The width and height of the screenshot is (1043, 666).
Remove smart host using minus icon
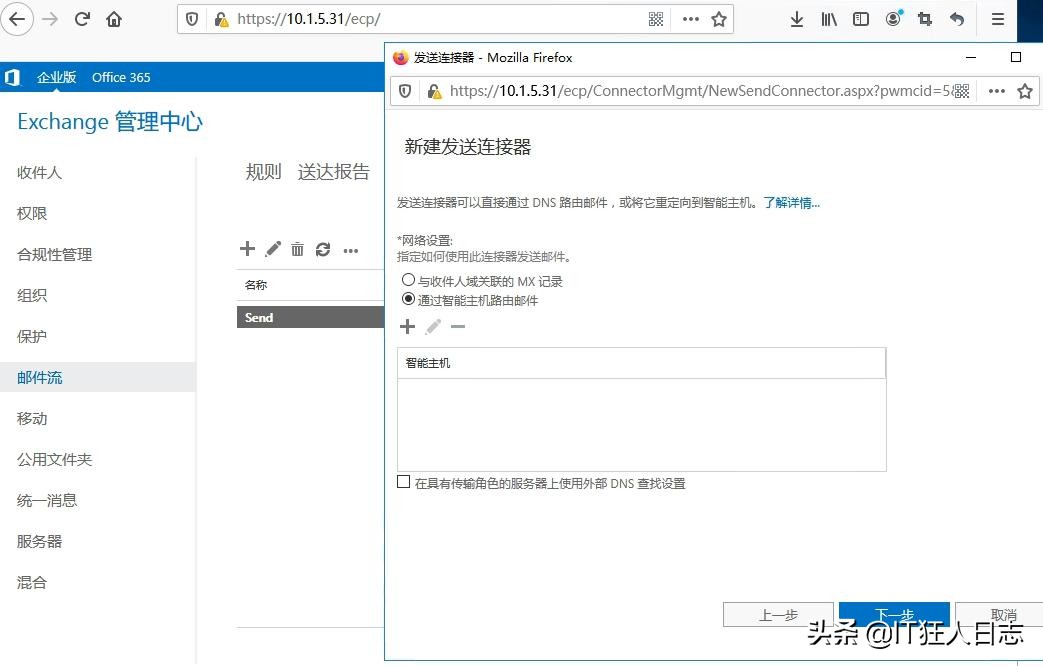[458, 326]
